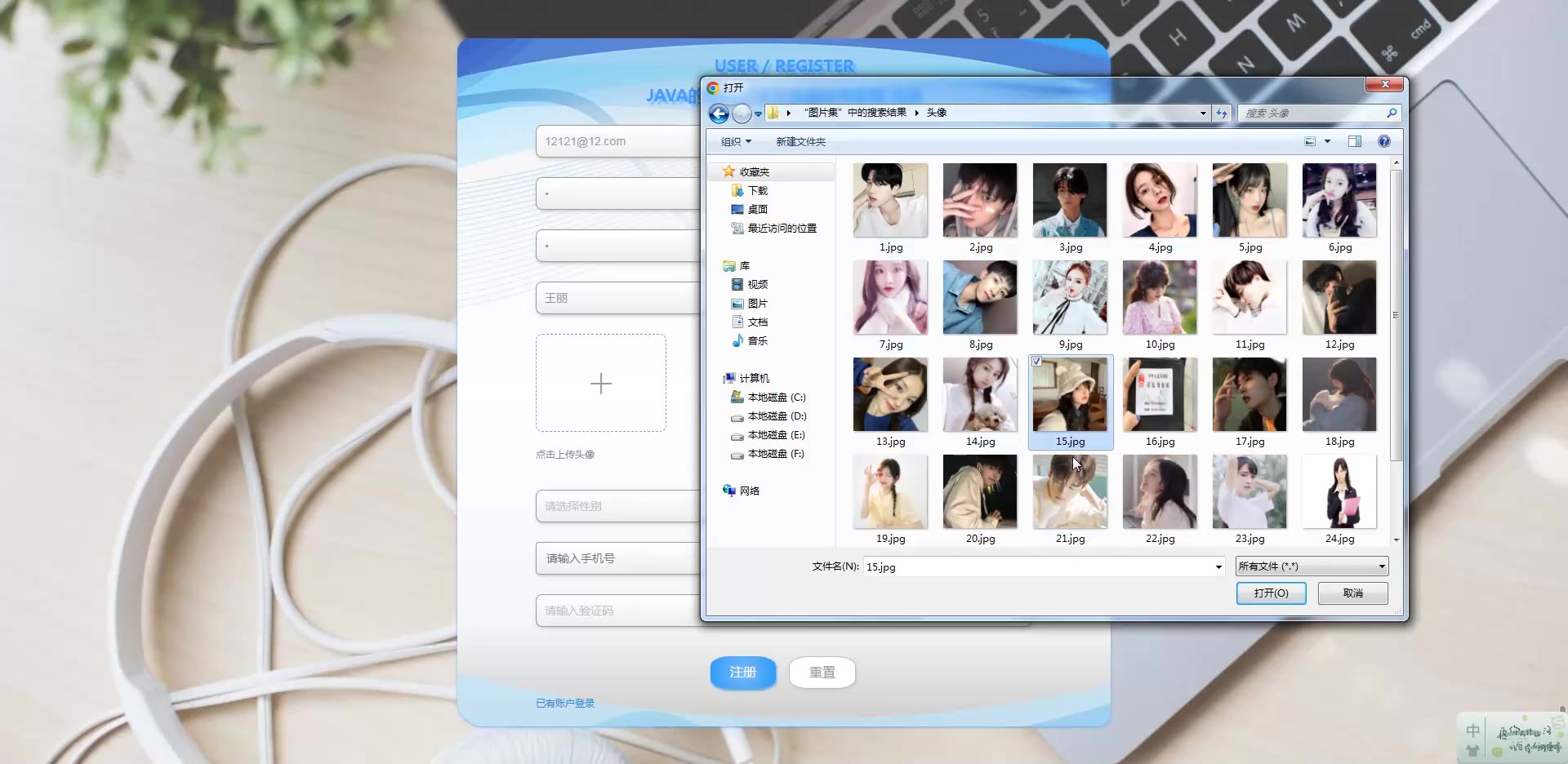Select the 1.jpg thumbnail
This screenshot has width=1568, height=764.
[x=890, y=200]
